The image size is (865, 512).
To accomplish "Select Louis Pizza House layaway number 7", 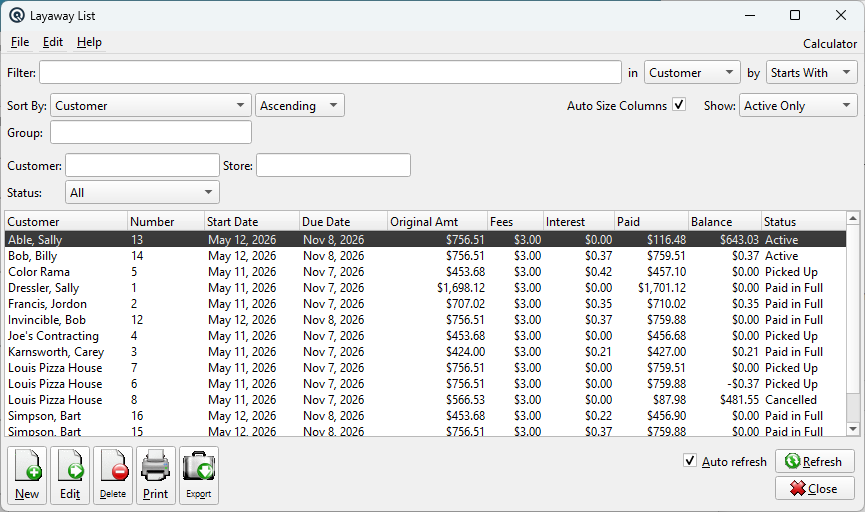I will 425,367.
